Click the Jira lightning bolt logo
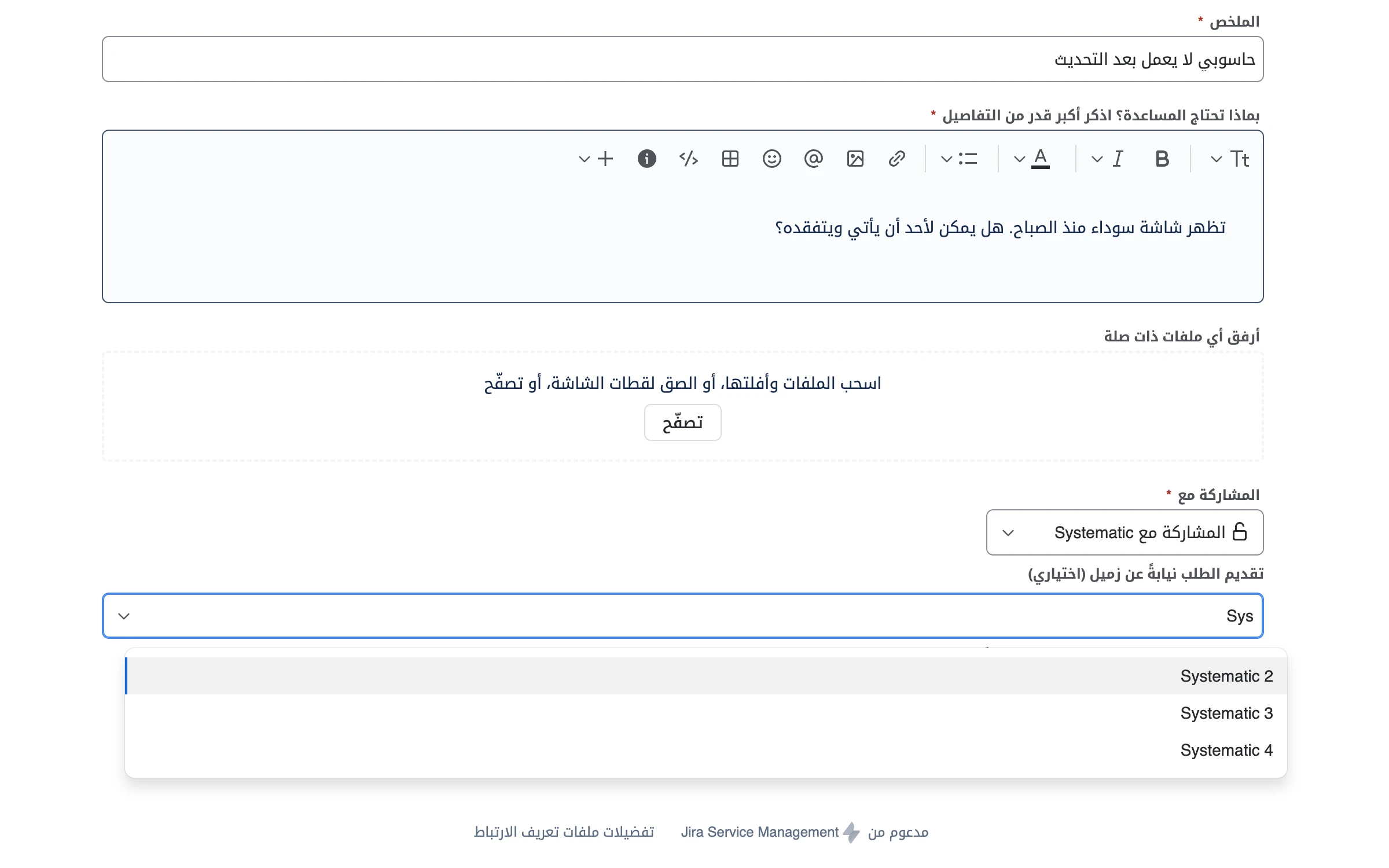 pyautogui.click(x=851, y=832)
